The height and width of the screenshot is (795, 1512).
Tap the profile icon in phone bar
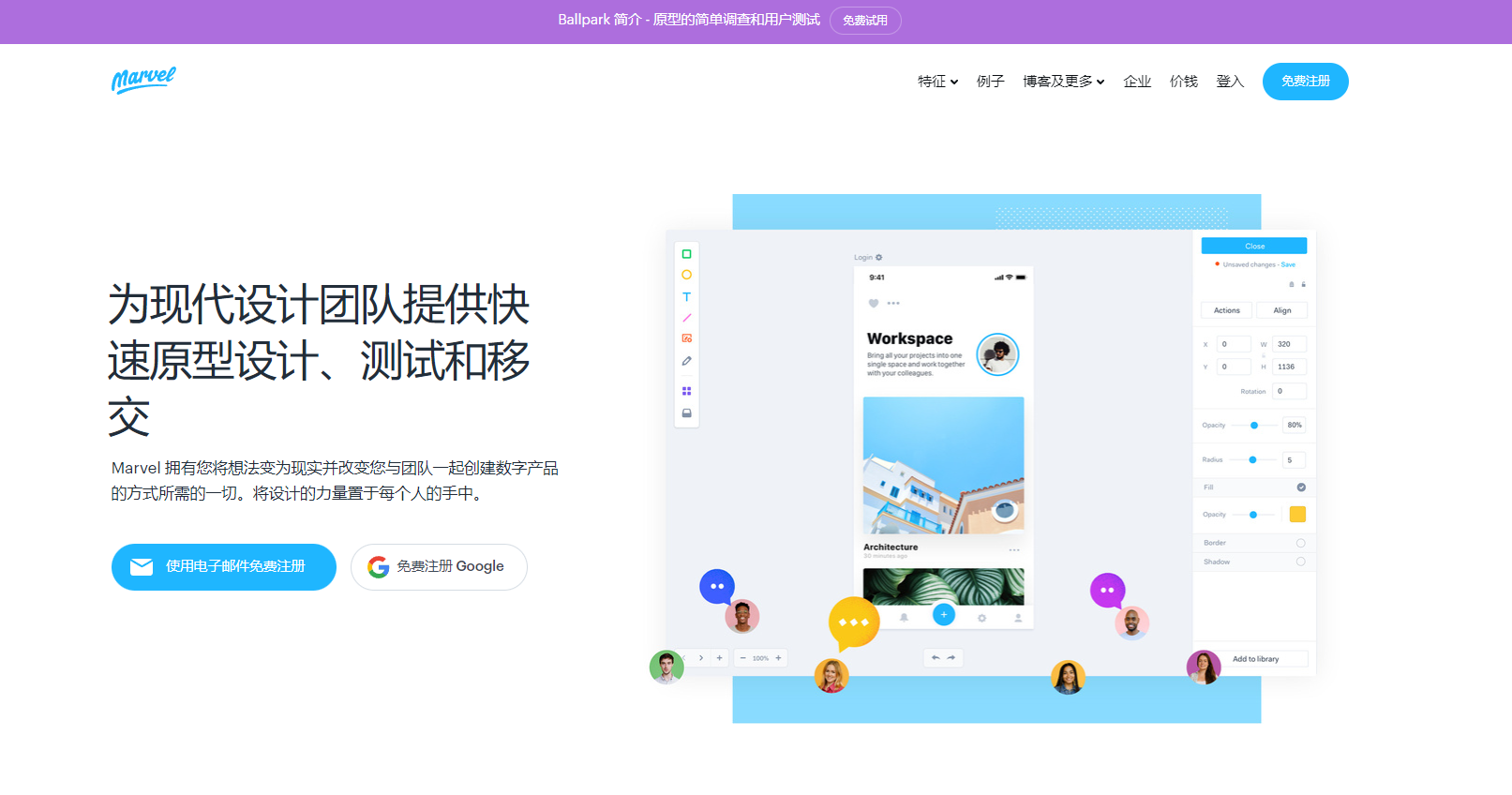1018,618
